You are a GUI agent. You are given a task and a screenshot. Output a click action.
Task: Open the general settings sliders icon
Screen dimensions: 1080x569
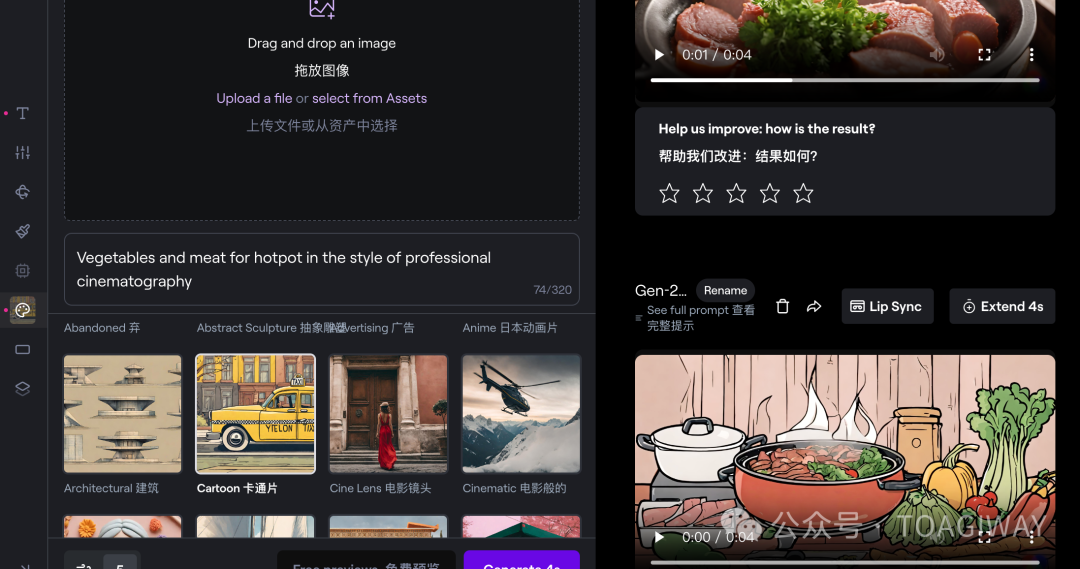coord(22,153)
